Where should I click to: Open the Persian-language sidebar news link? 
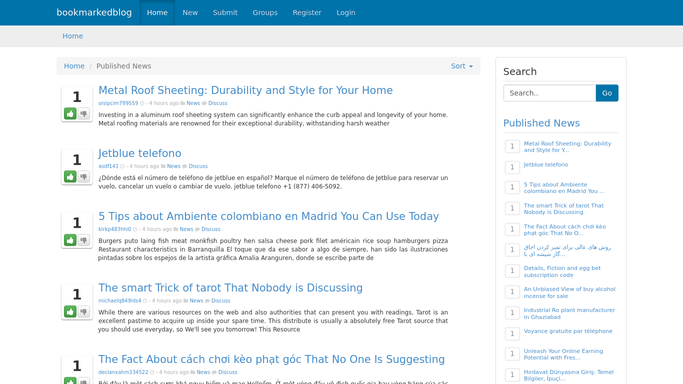[x=567, y=250]
